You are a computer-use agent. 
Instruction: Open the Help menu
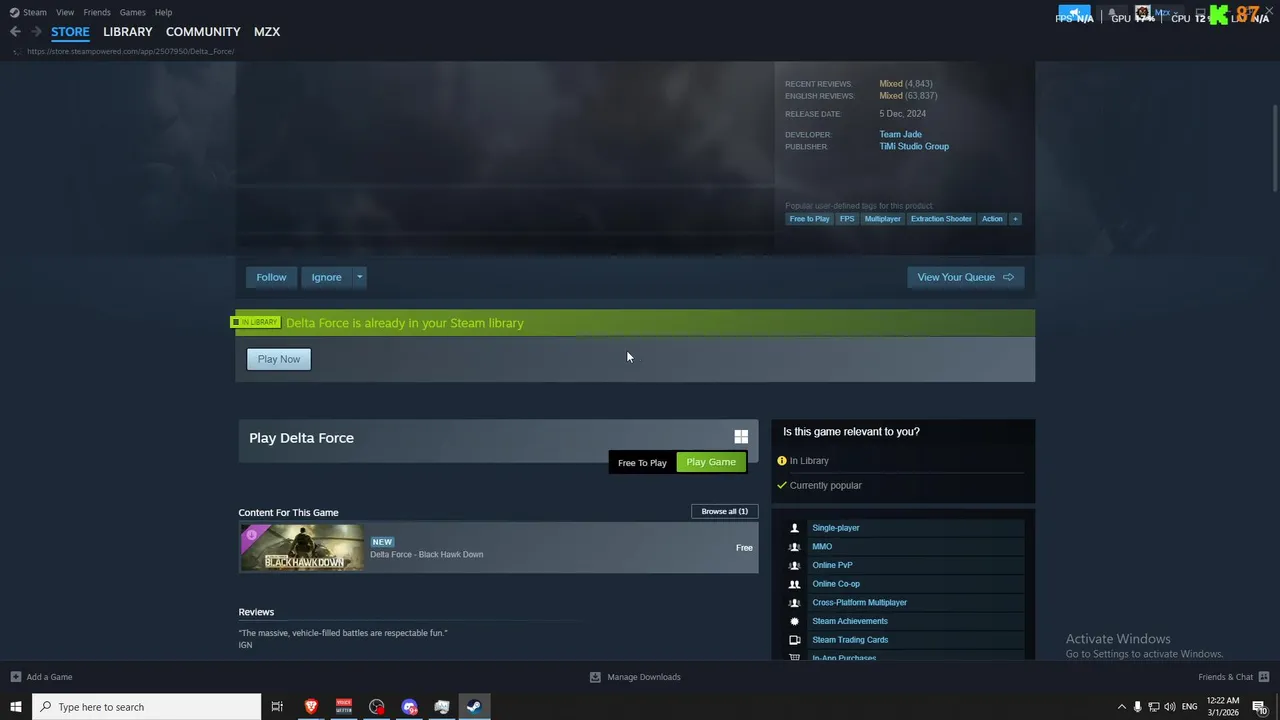[x=163, y=12]
